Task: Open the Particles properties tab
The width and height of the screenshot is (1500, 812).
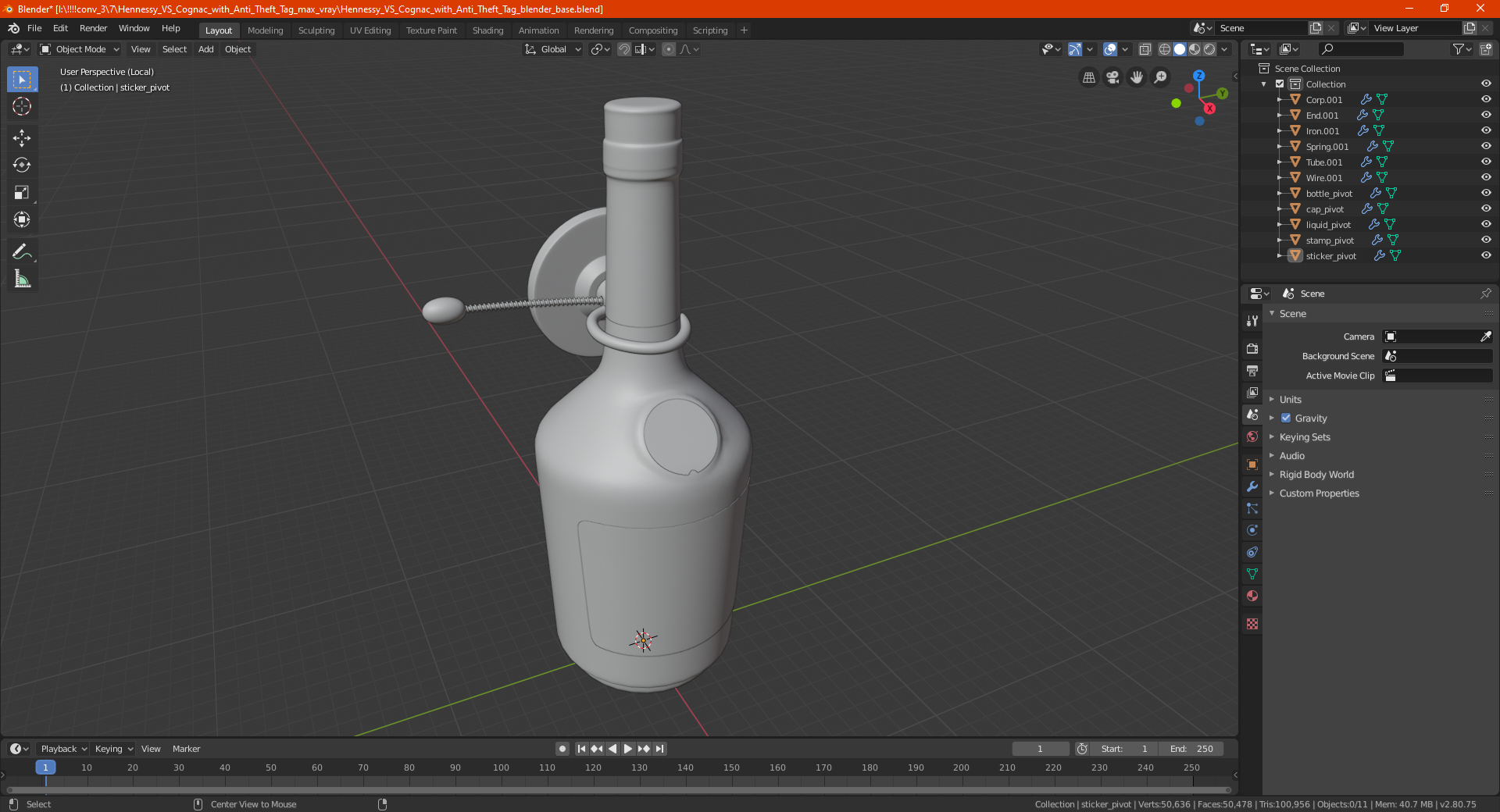Action: [1252, 507]
